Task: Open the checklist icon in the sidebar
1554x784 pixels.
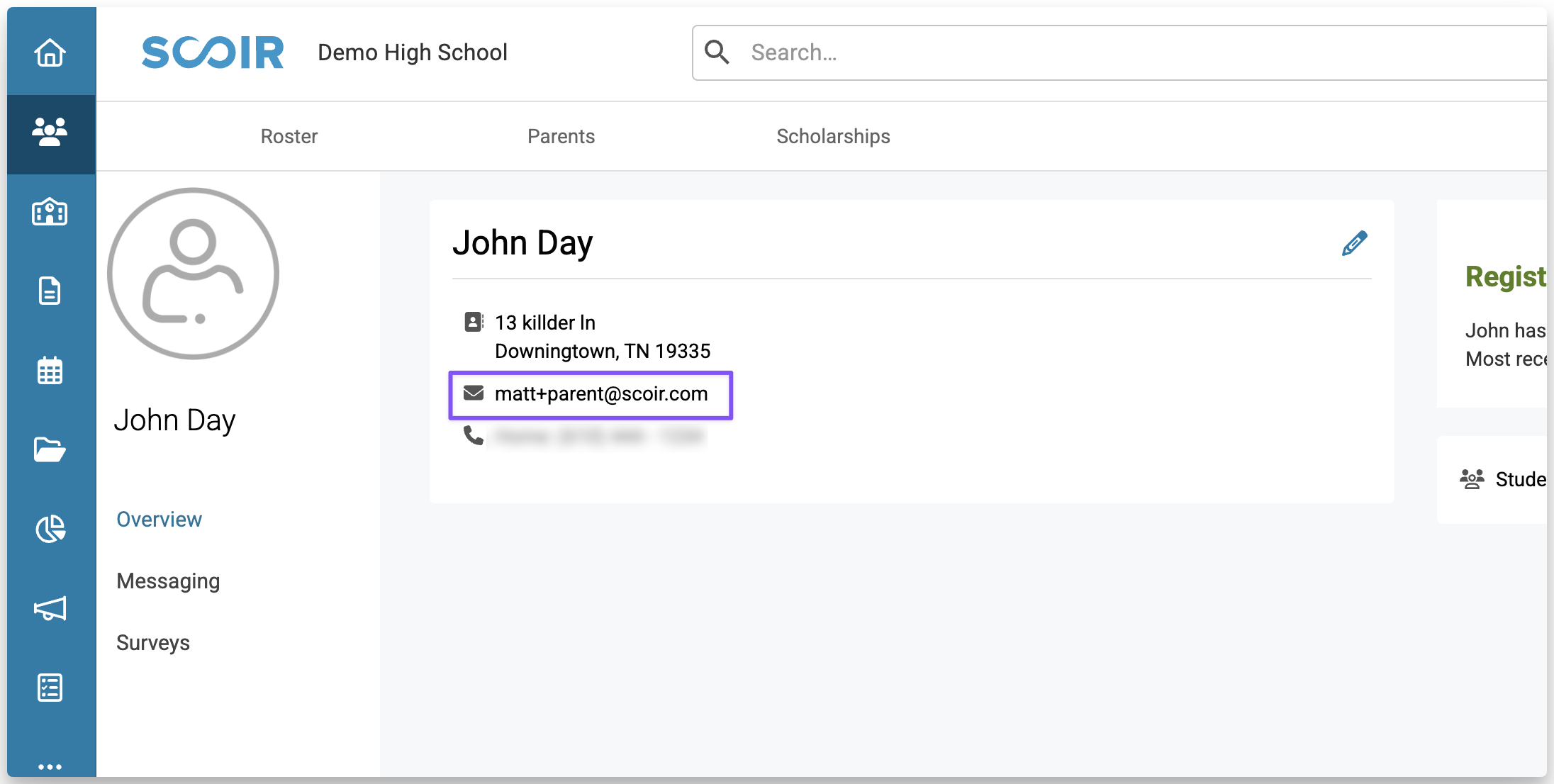Action: 50,688
